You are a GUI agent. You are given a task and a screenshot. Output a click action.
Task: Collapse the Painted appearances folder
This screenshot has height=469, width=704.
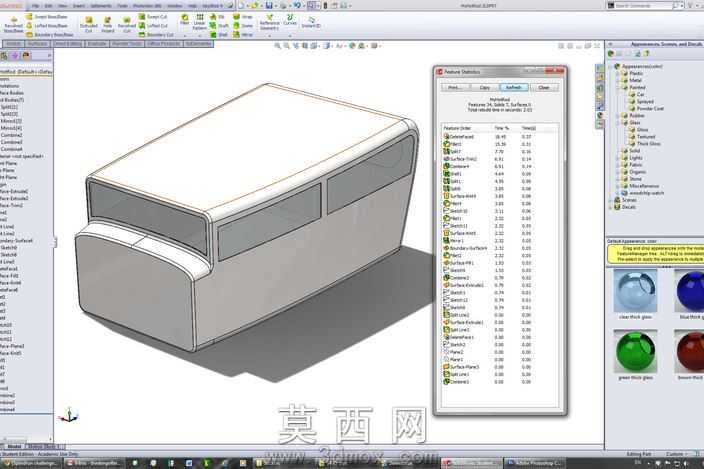coord(618,88)
